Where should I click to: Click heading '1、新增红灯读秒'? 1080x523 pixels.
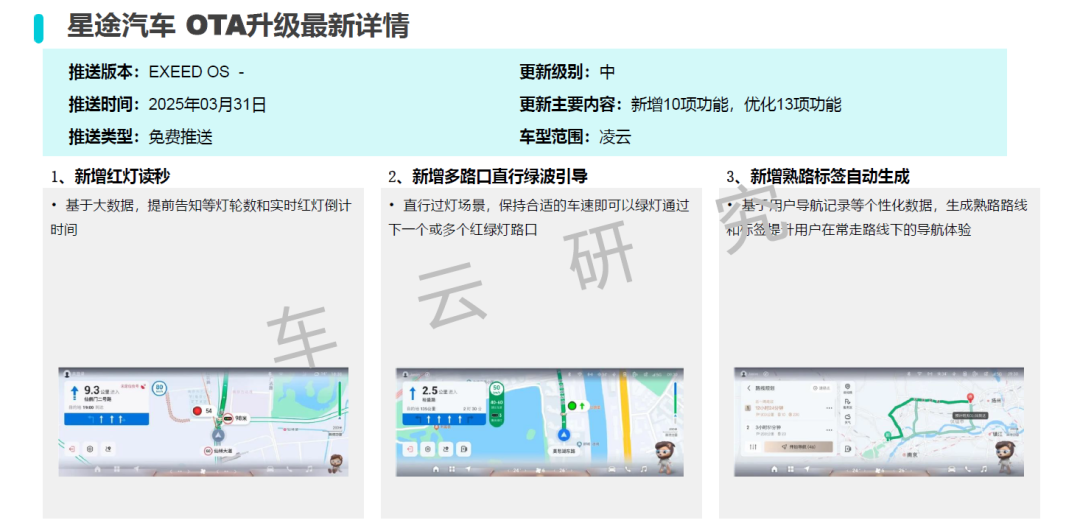110,177
